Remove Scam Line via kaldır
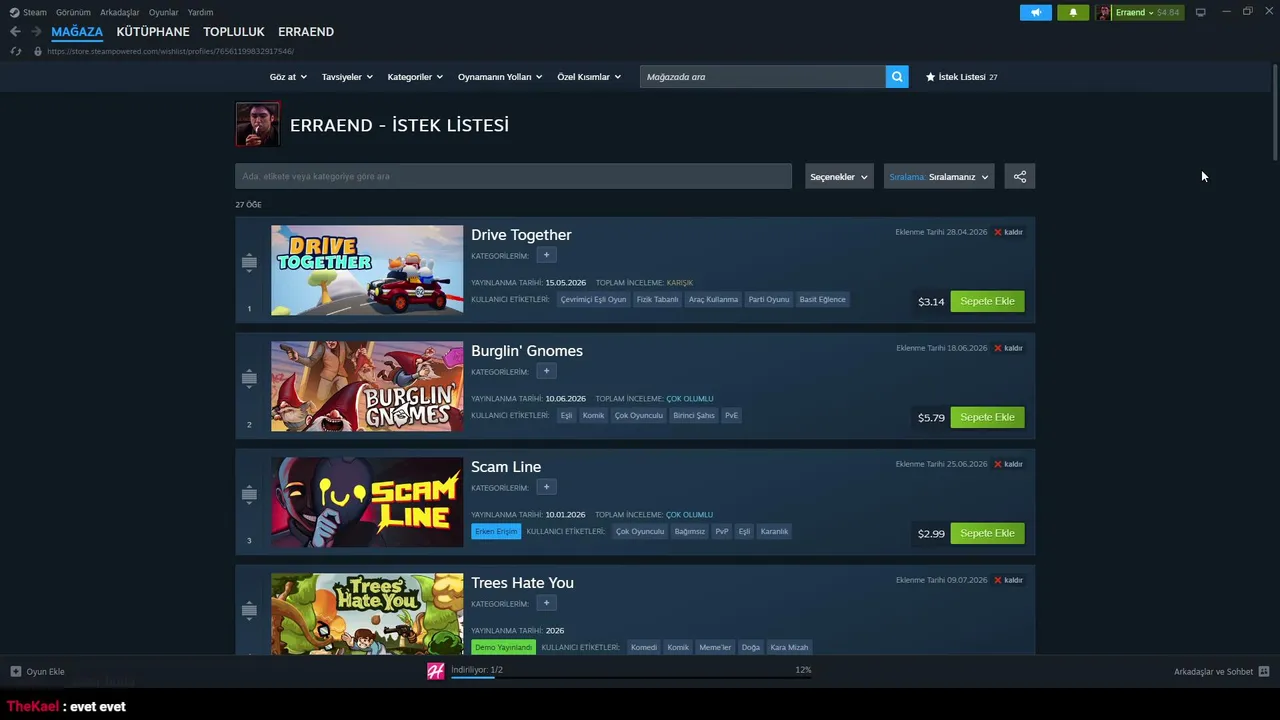 [1008, 464]
